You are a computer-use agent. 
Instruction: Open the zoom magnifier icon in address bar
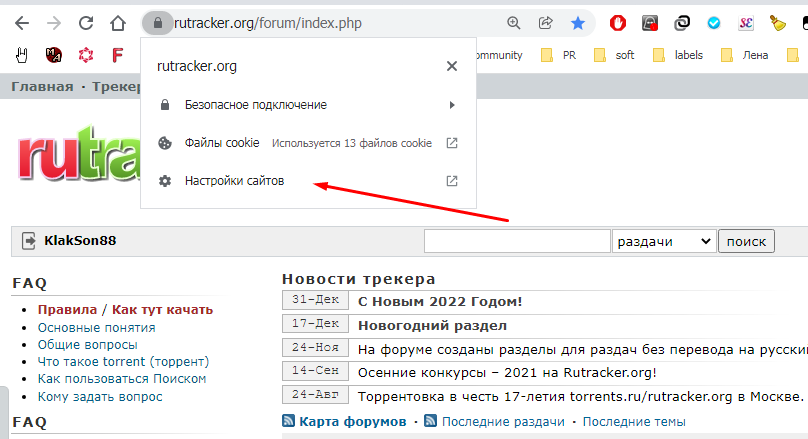pos(513,23)
